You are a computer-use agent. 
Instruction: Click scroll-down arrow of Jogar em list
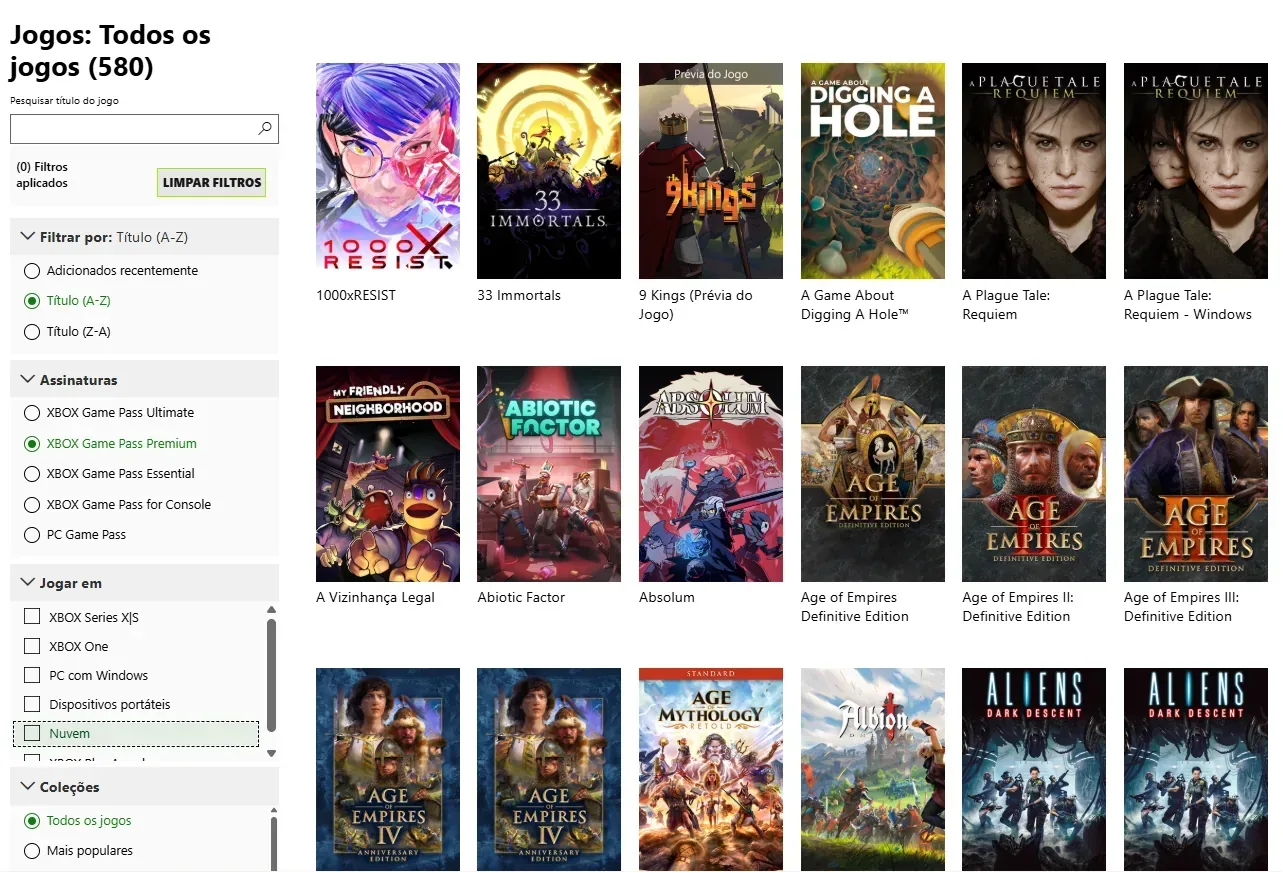tap(271, 754)
